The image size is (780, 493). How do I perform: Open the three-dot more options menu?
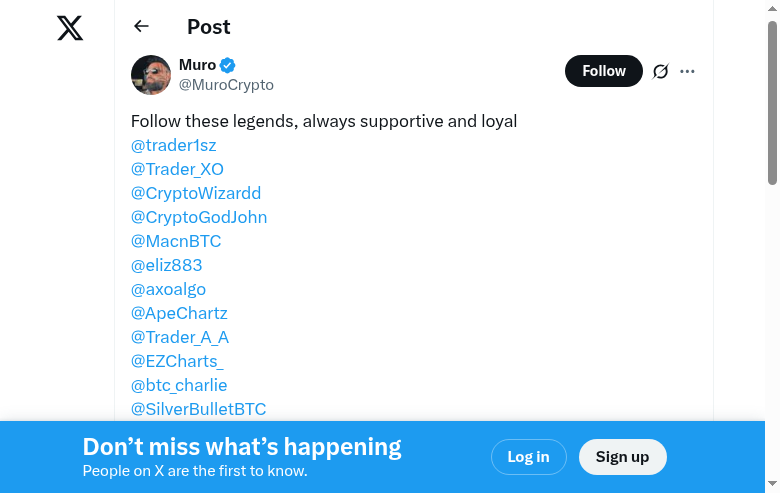[687, 71]
